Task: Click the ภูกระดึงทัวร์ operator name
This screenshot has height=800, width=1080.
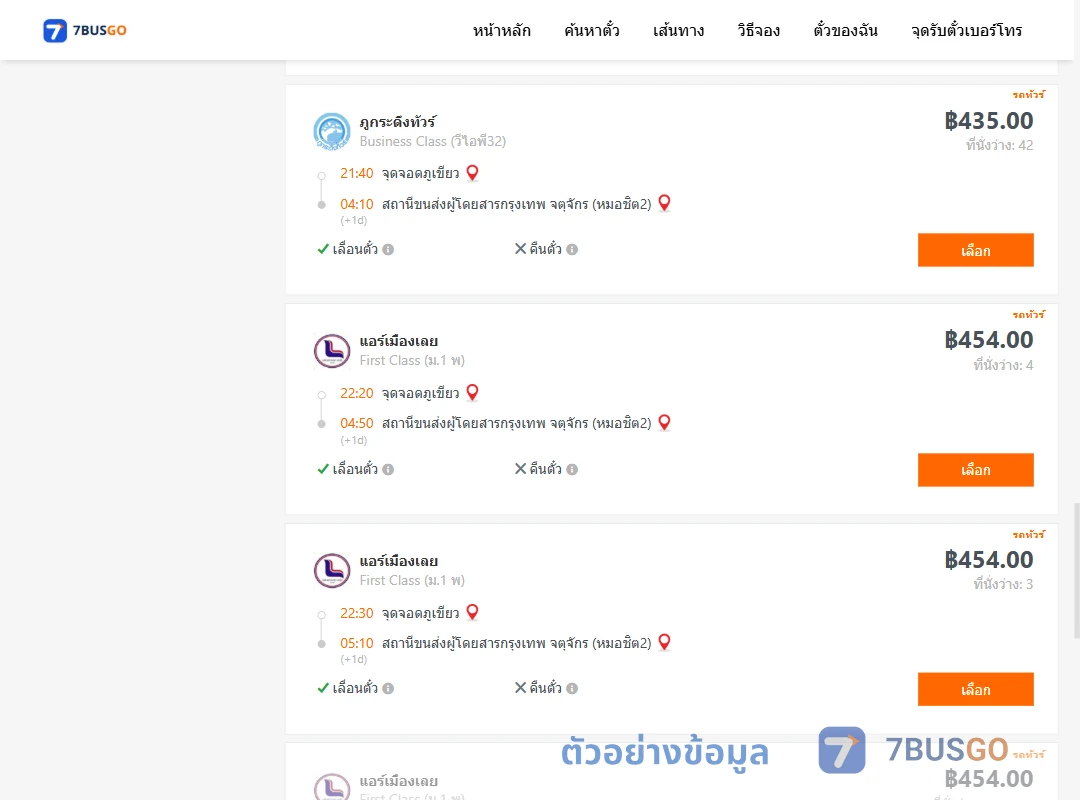Action: (x=397, y=122)
